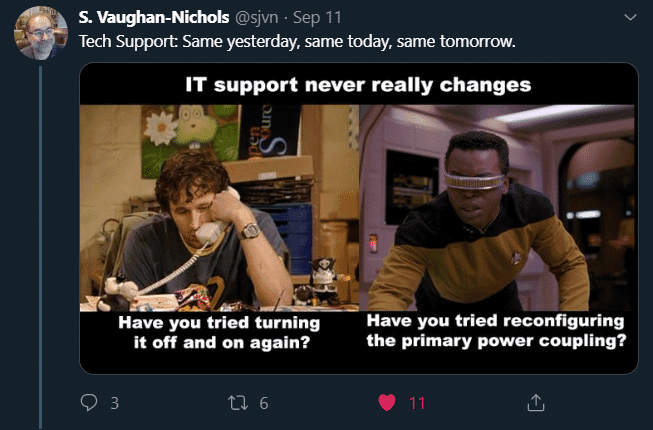Enlarge meme at 'IT support never really changes' heading
This screenshot has height=430, width=653.
click(x=358, y=85)
